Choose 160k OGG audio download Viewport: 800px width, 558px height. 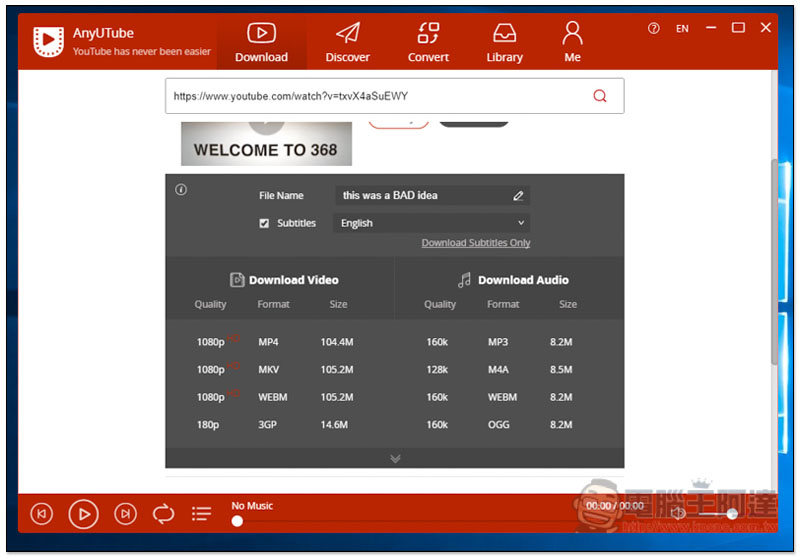click(x=509, y=424)
